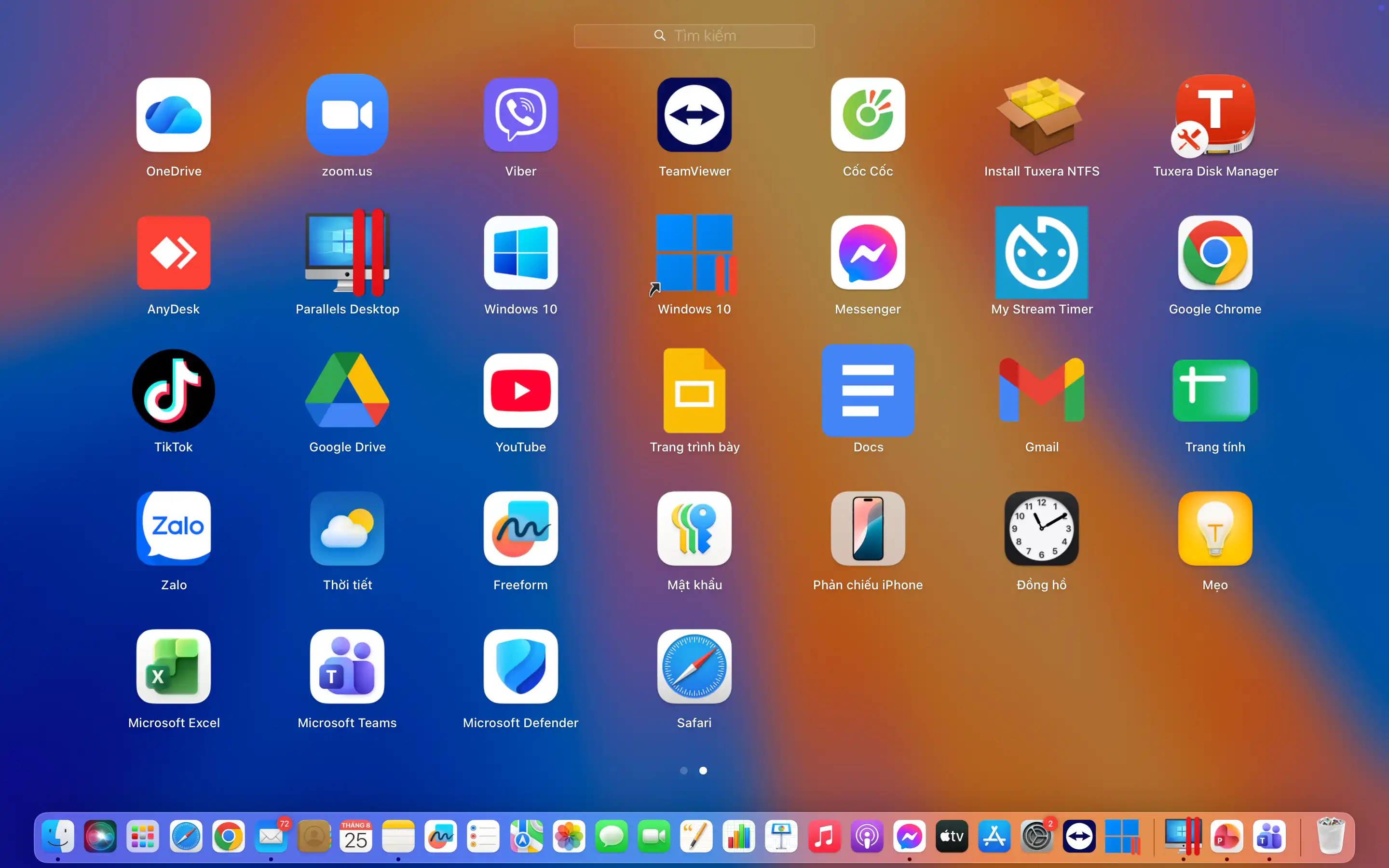Open System Settings in the Dock

(1036, 837)
